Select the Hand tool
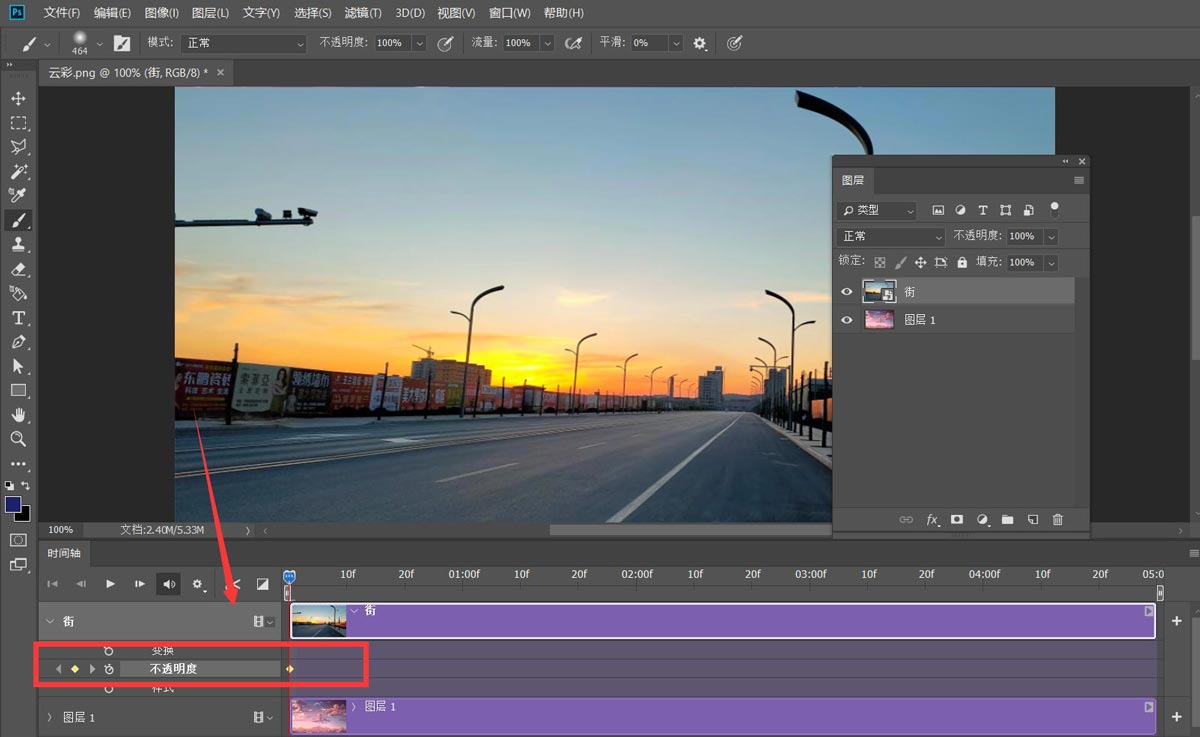 tap(18, 415)
